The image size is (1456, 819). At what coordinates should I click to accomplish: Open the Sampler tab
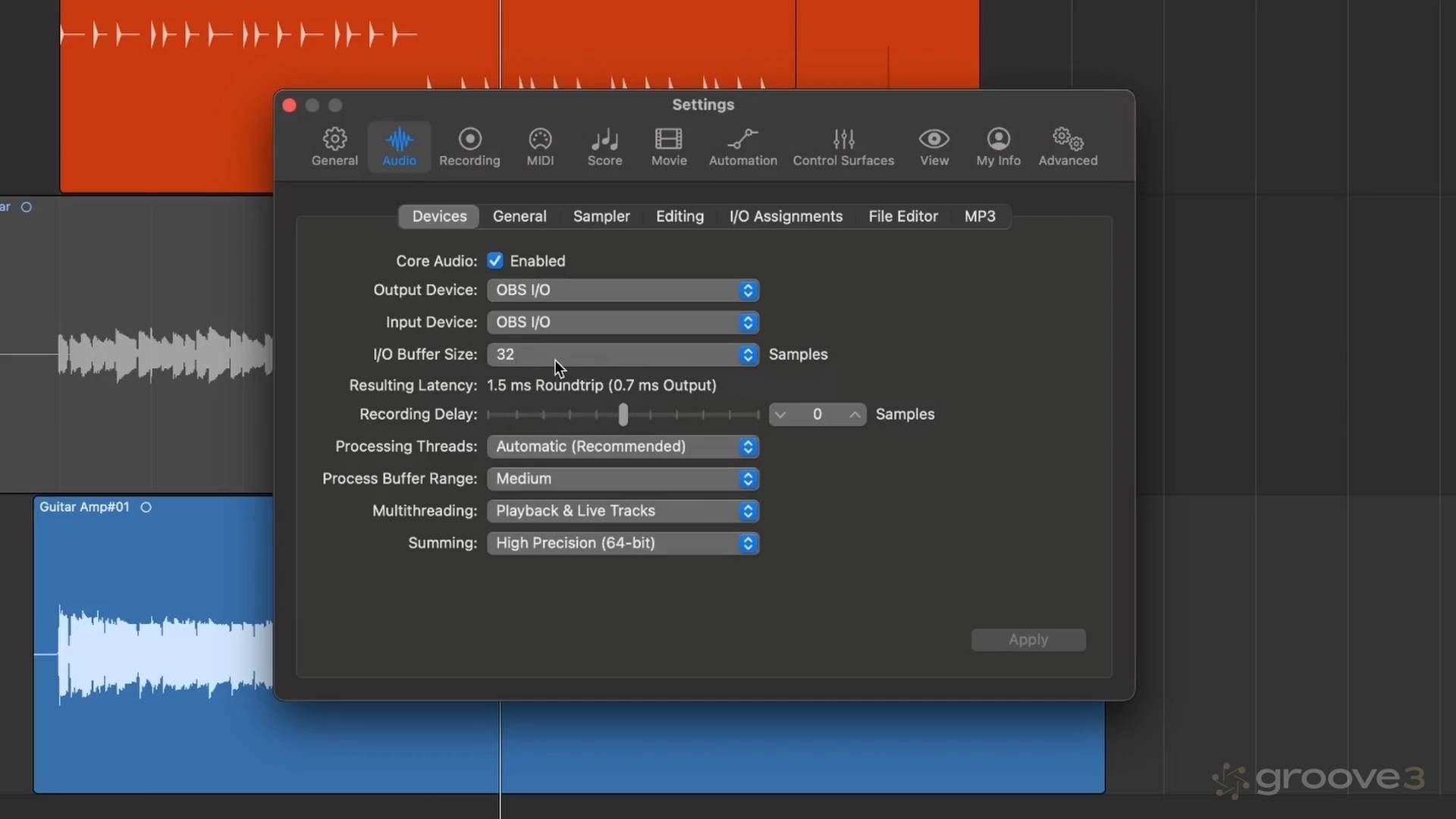601,216
